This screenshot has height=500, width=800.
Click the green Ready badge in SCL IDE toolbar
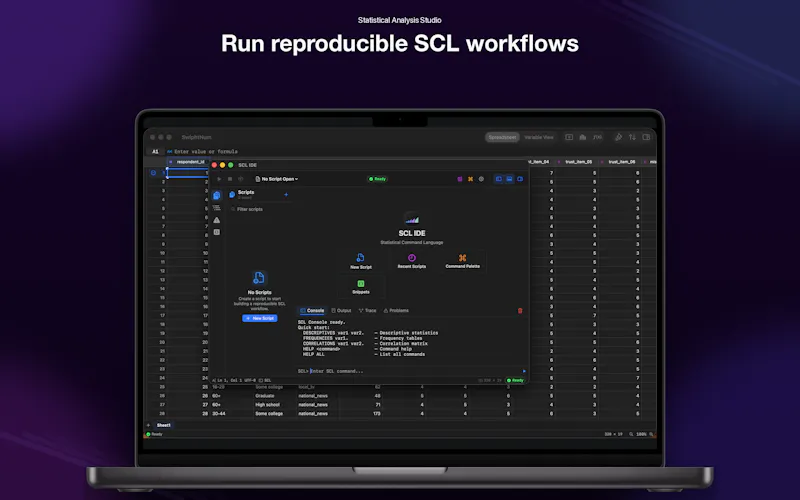[378, 179]
